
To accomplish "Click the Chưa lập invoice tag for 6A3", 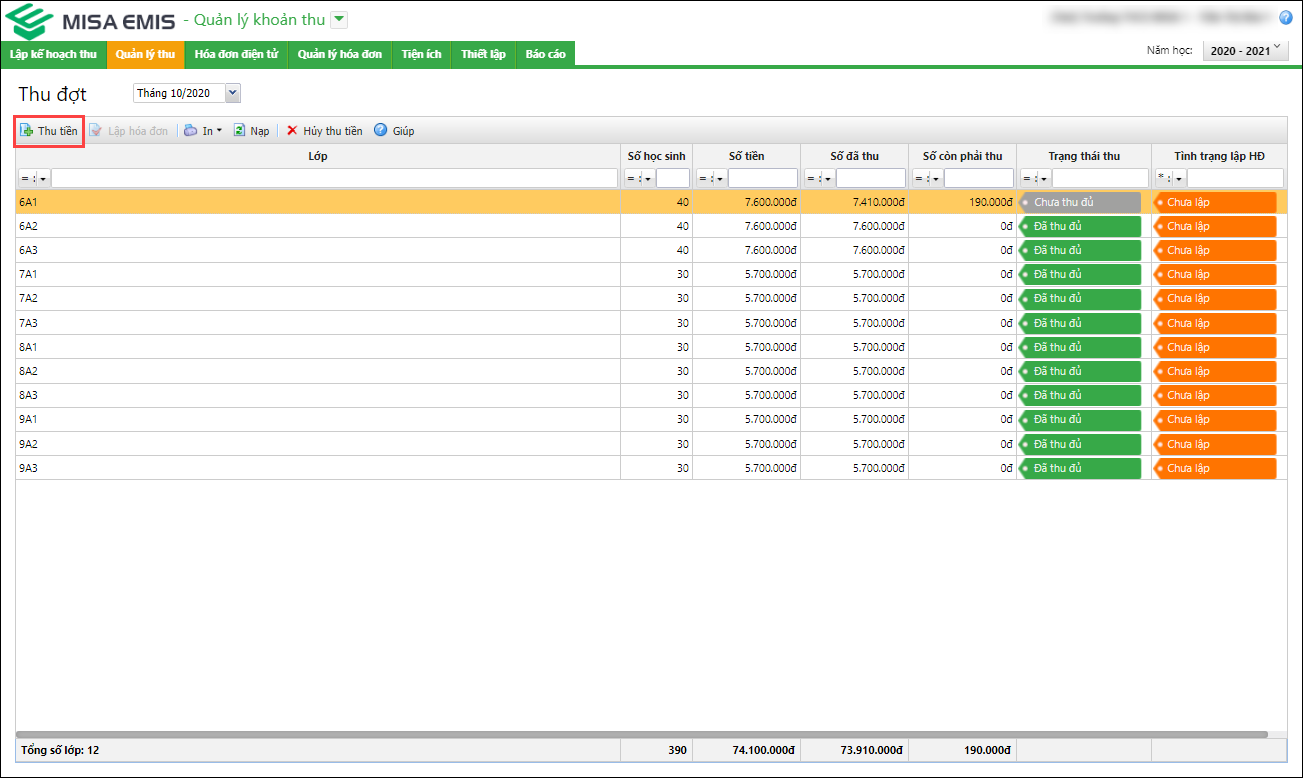I will 1215,250.
